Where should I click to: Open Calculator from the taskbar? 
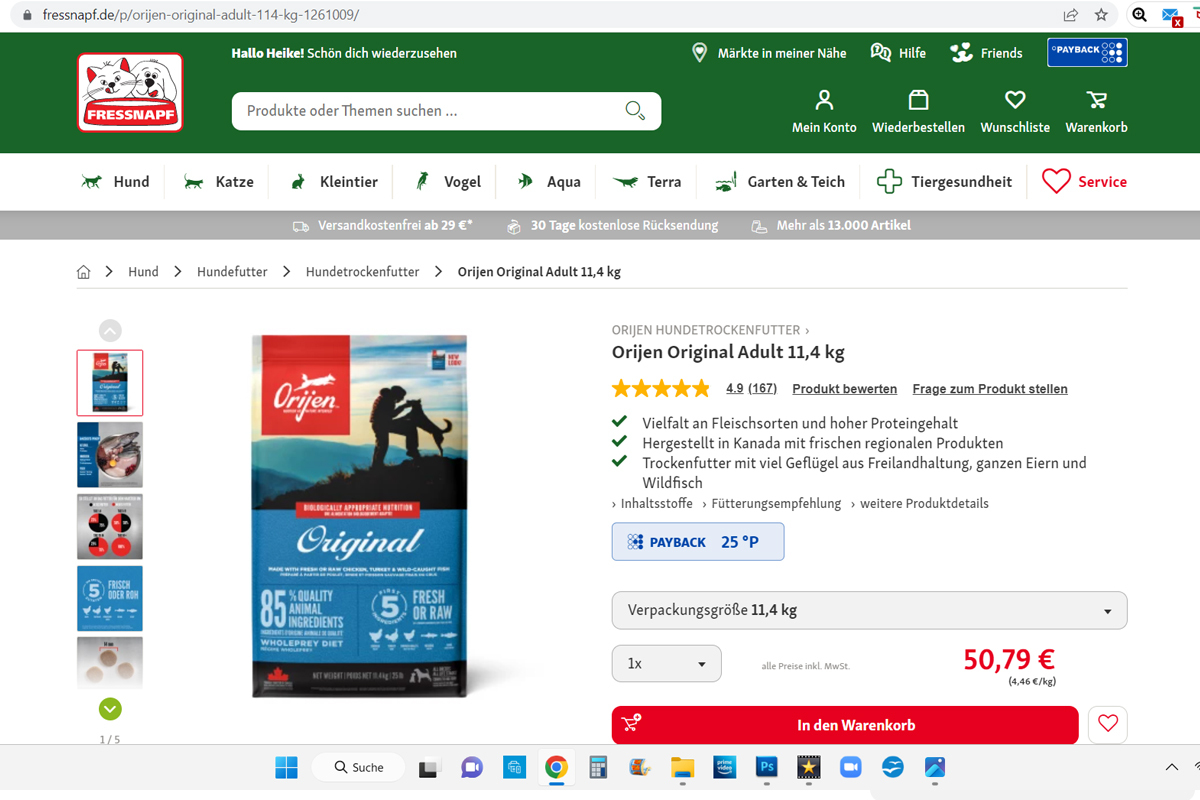click(x=598, y=767)
